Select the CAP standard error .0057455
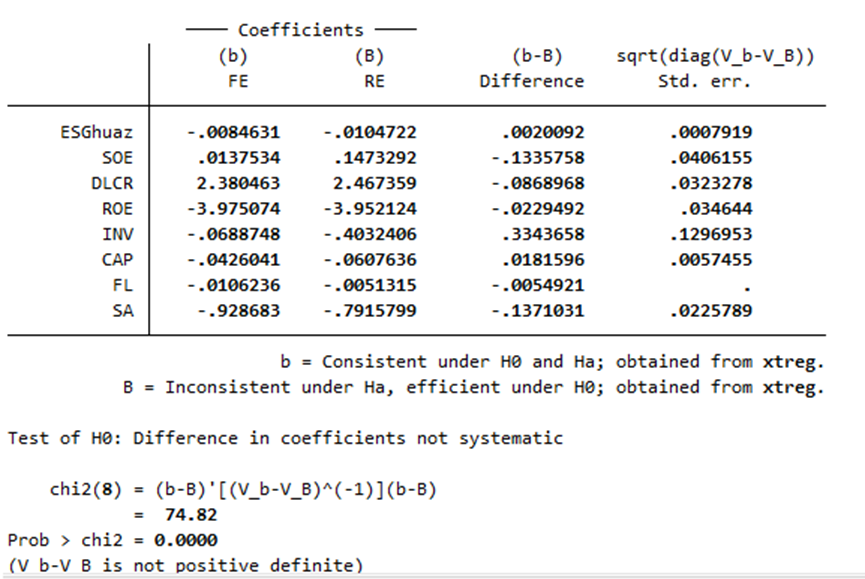This screenshot has height=579, width=865. click(x=711, y=260)
